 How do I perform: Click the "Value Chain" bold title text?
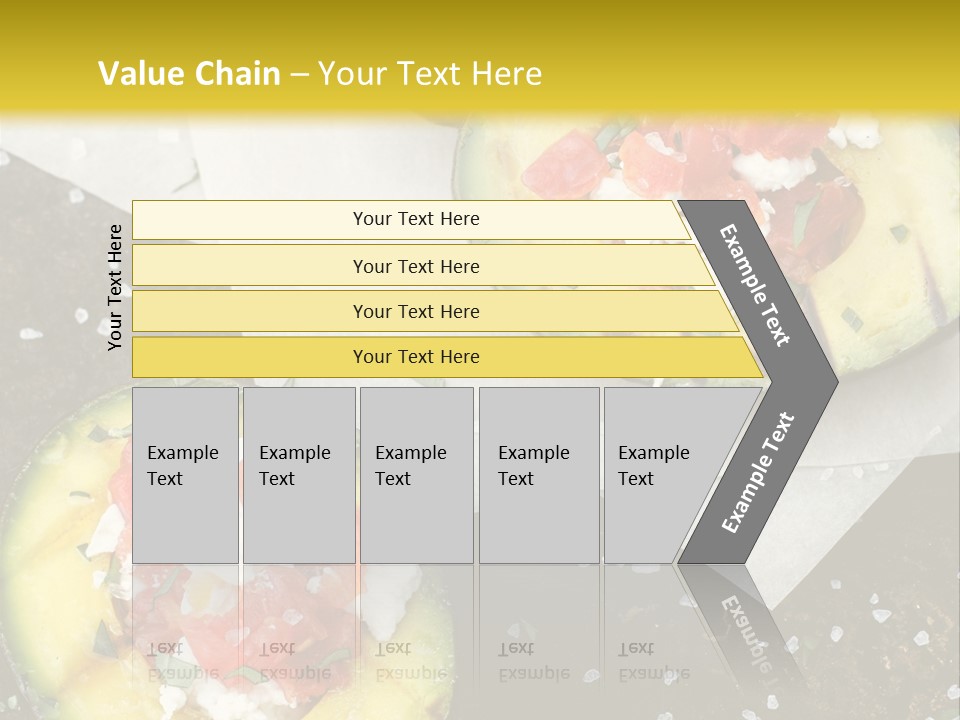click(189, 74)
